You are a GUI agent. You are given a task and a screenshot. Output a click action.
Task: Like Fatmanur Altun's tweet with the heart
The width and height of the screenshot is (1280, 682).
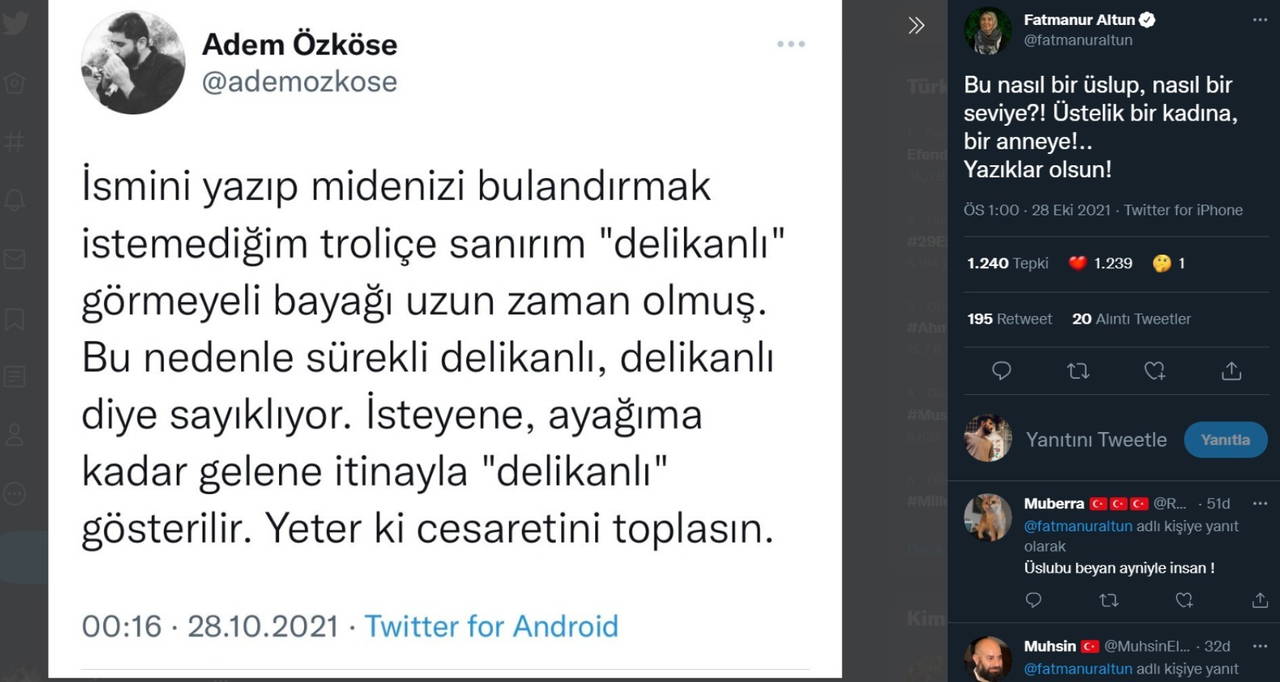[1155, 371]
